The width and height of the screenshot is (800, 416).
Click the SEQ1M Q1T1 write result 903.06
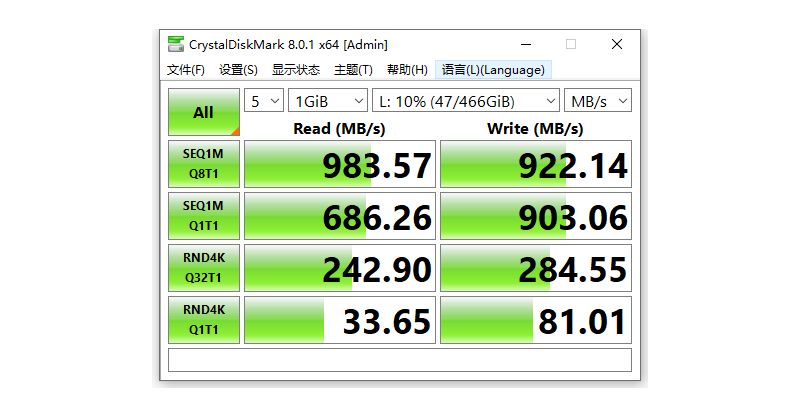pos(536,216)
